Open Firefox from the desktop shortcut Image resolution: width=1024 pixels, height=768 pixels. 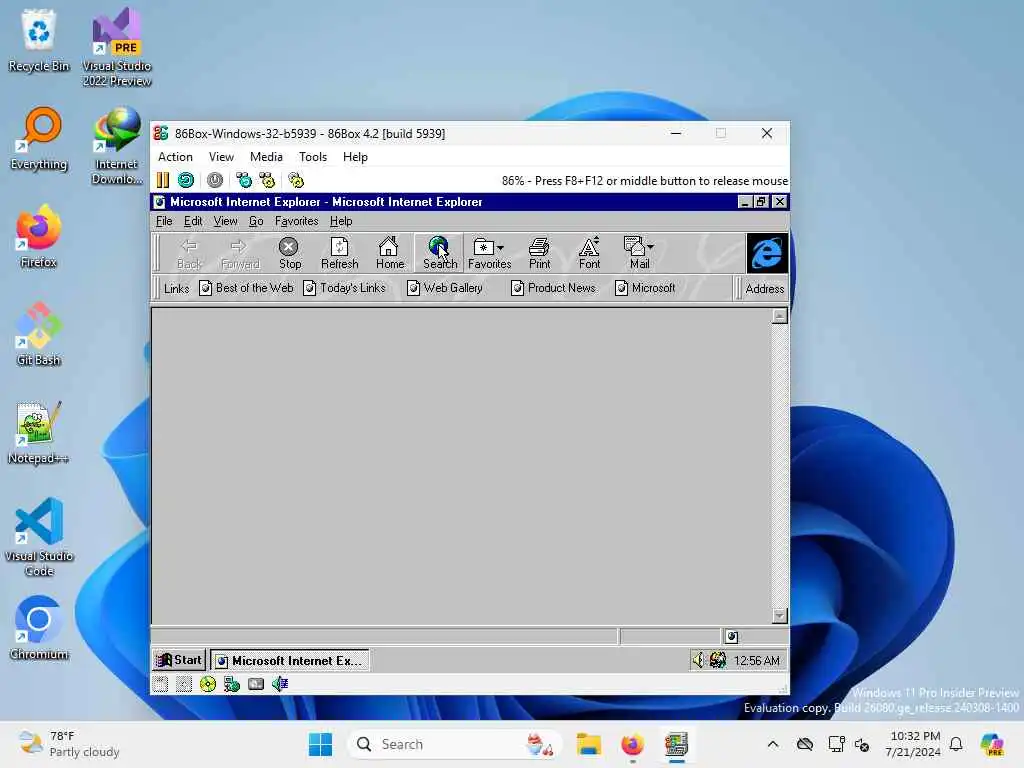pyautogui.click(x=39, y=236)
